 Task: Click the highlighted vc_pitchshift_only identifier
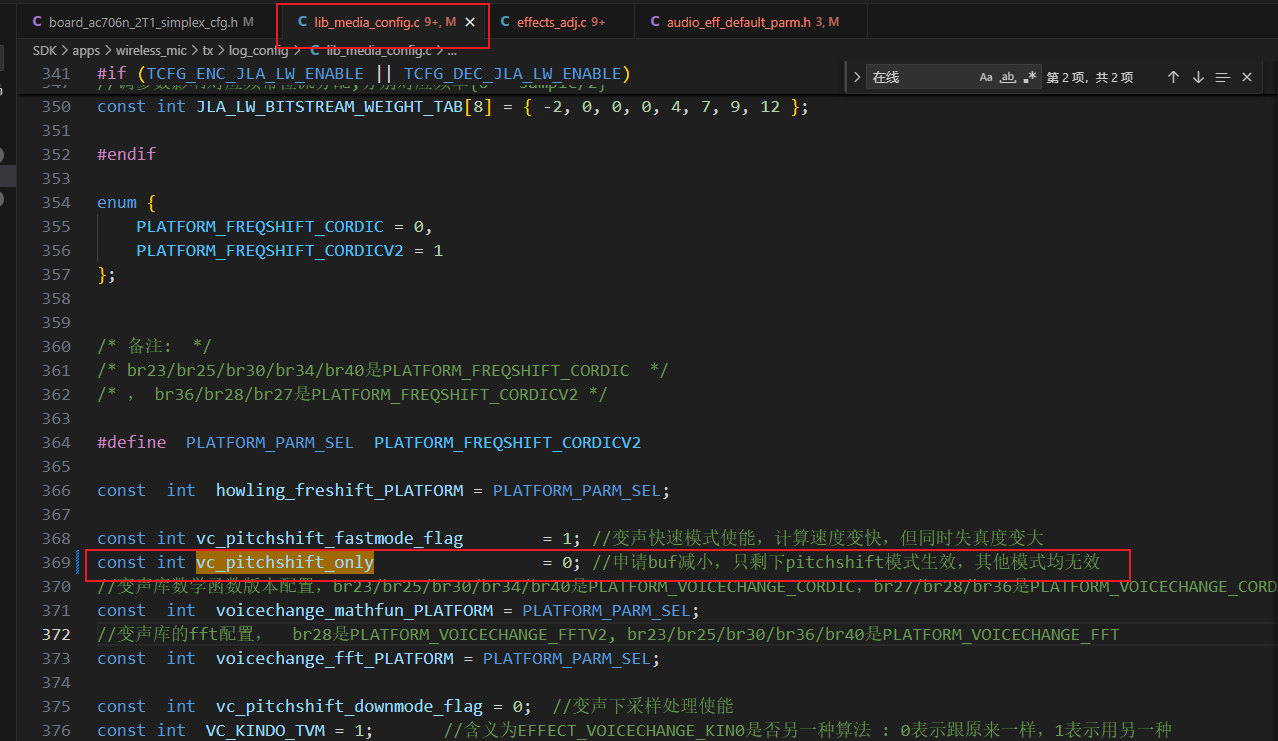coord(285,563)
